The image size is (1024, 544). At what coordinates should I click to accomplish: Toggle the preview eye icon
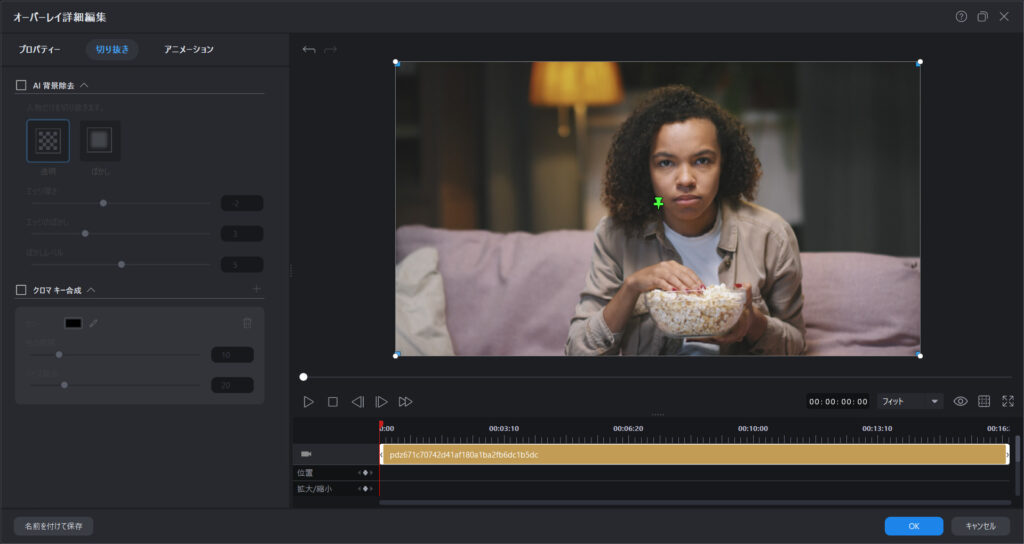point(960,401)
